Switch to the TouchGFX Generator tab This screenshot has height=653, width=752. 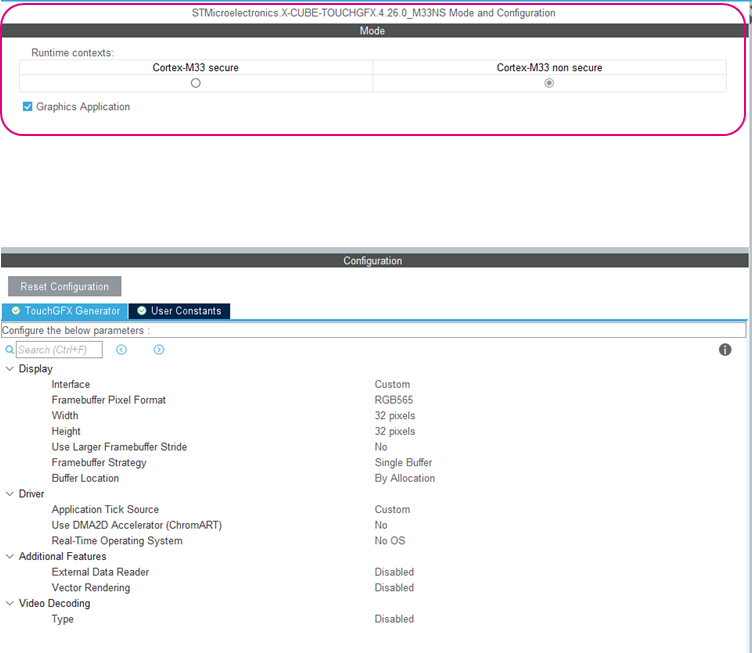pos(65,311)
